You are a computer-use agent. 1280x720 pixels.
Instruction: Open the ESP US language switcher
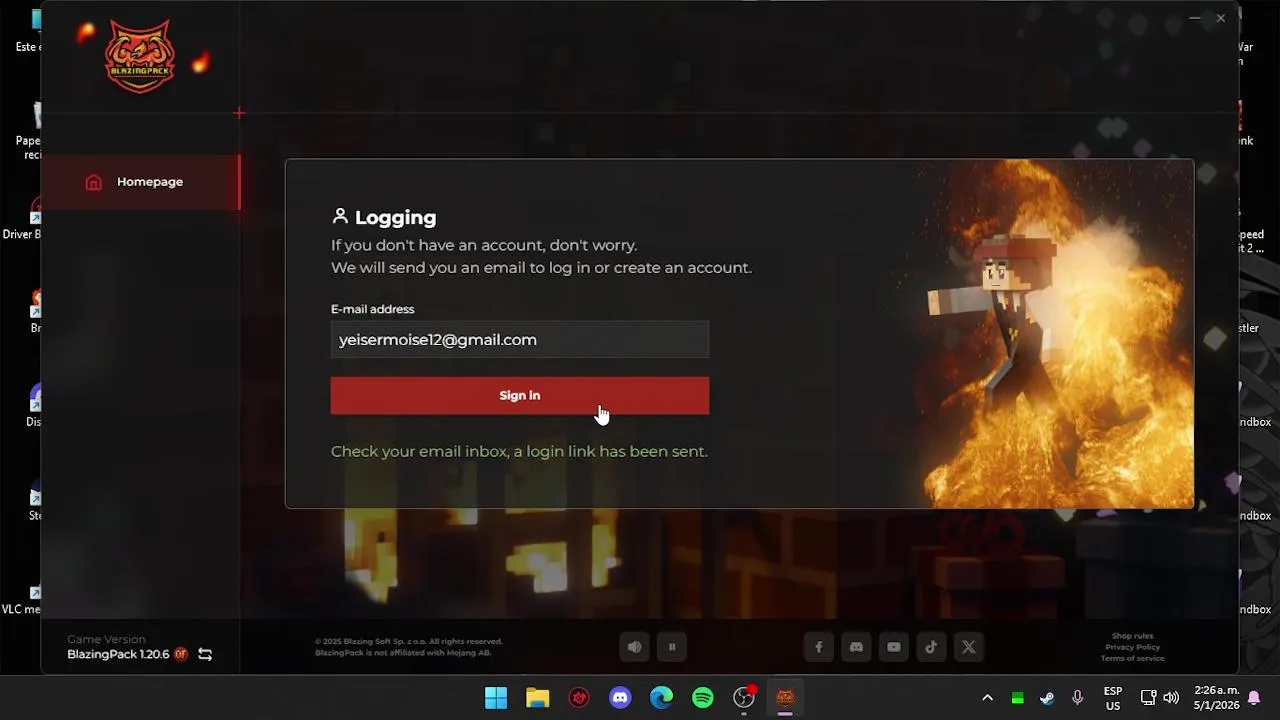pyautogui.click(x=1113, y=698)
